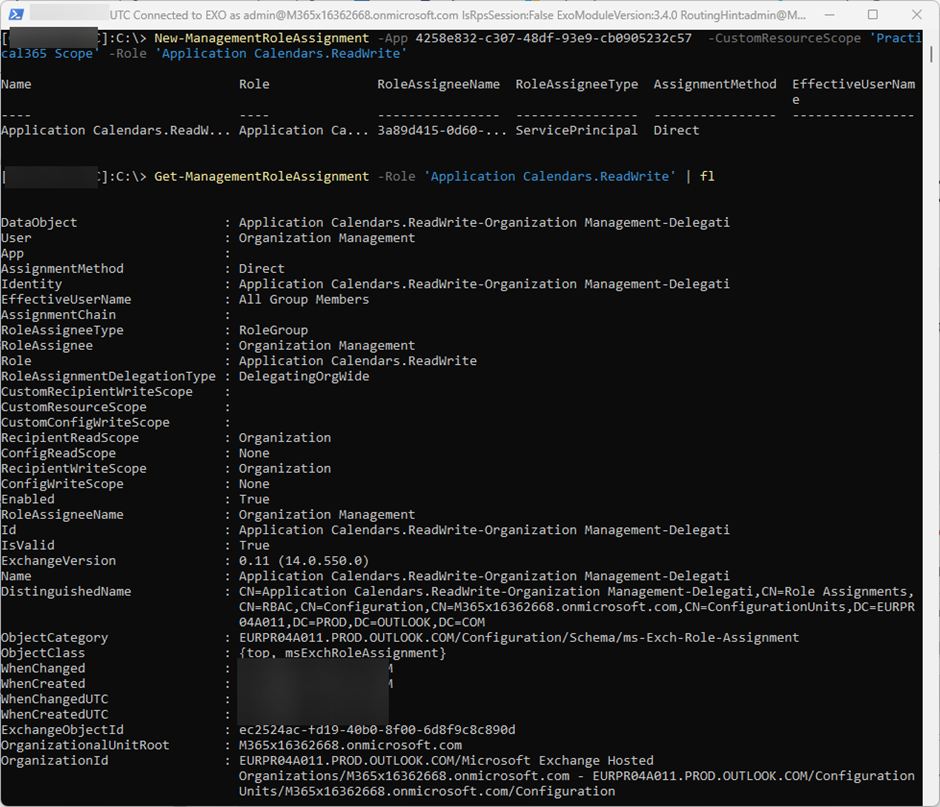Click the ExchangeVersion value 0.11 (14.0.550.0)

click(x=304, y=561)
